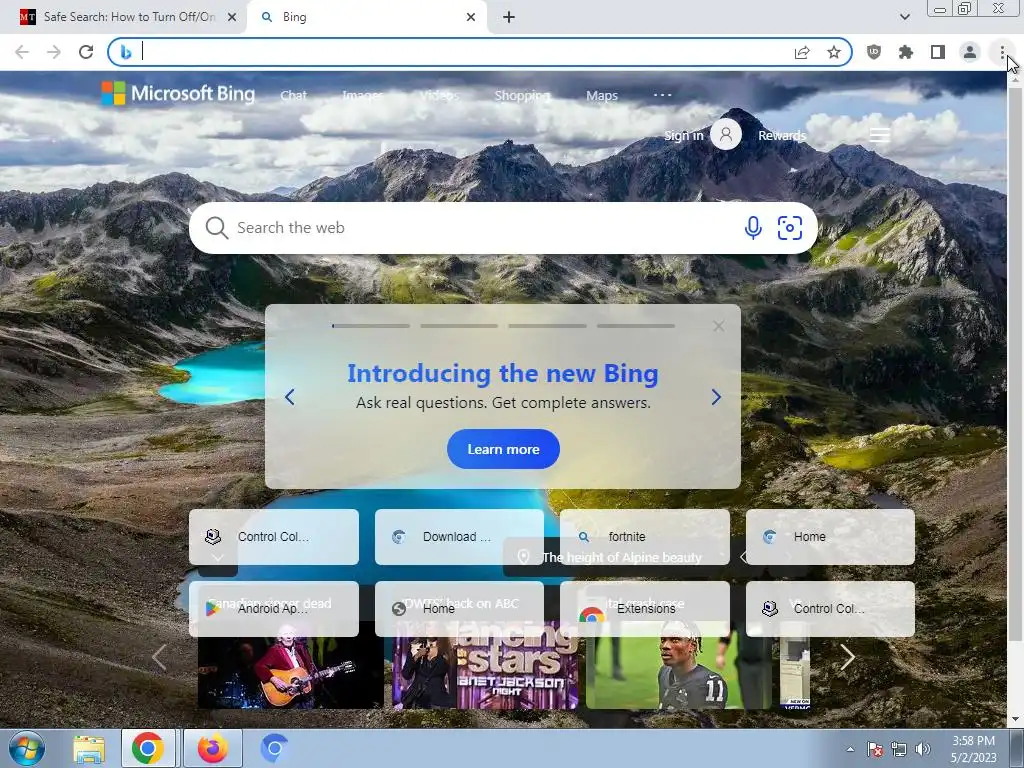The image size is (1024, 768).
Task: Open the guitarist news thumbnail
Action: [290, 673]
